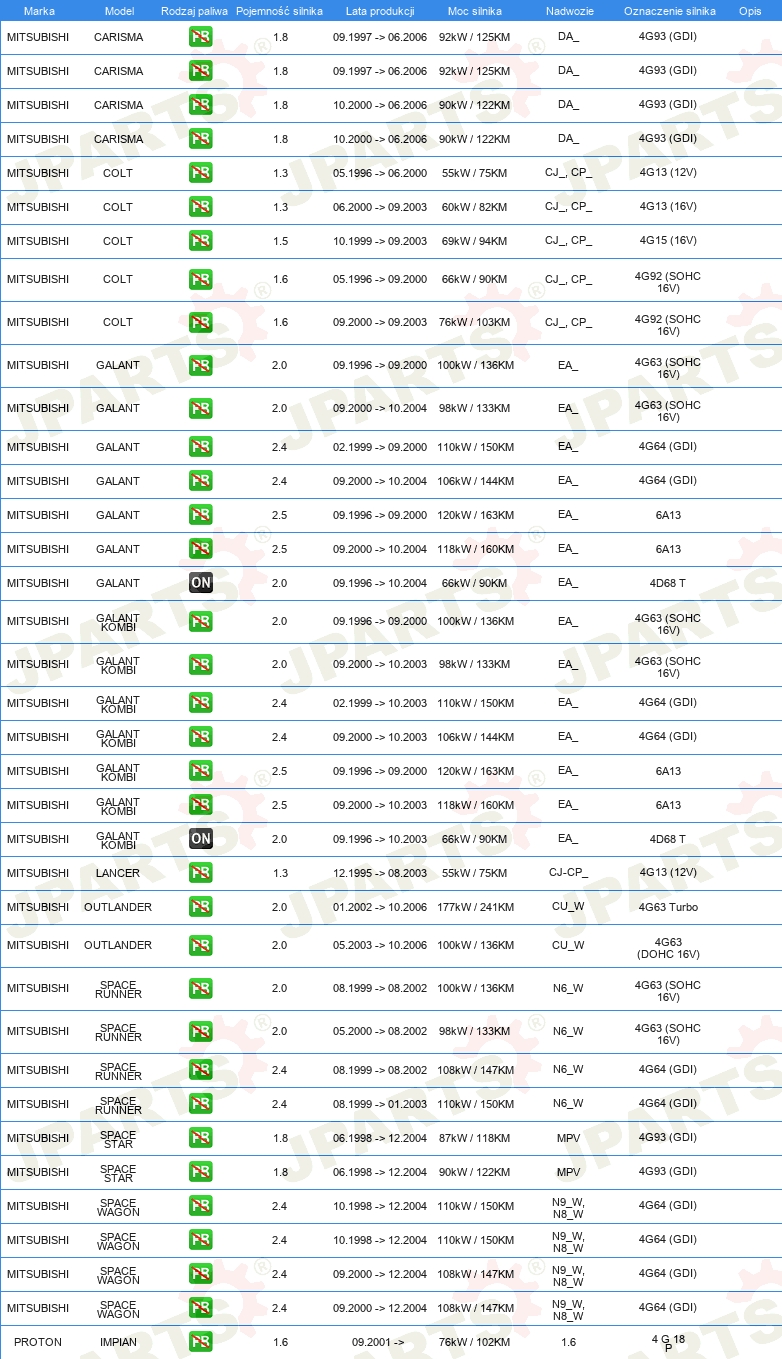
Task: Select petrol icon of GALANT KOMBI 120kW / 163KM
Action: click(x=201, y=771)
